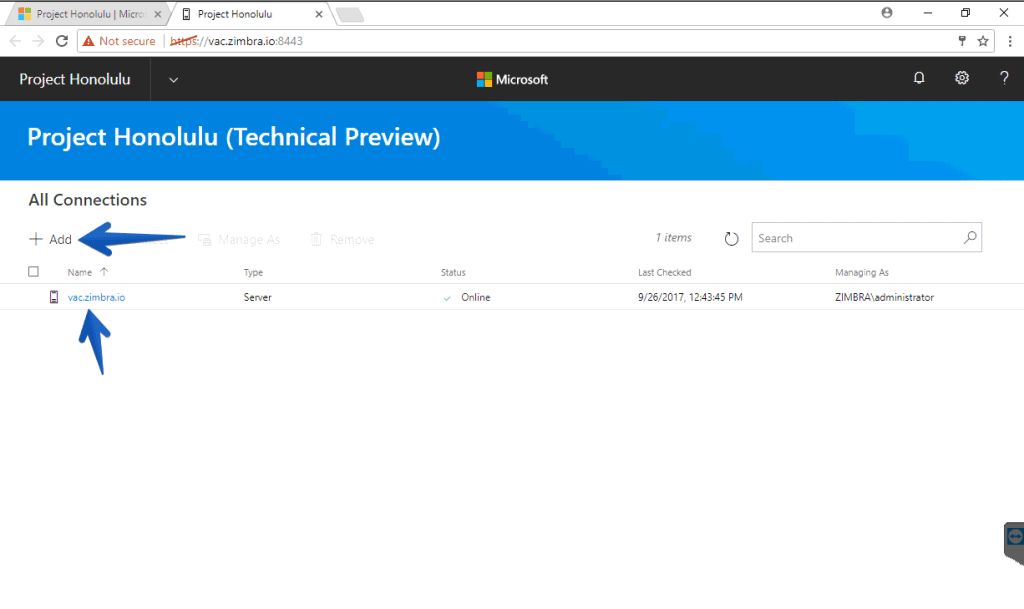This screenshot has width=1024, height=609.
Task: Open the notifications bell icon
Action: tap(919, 78)
